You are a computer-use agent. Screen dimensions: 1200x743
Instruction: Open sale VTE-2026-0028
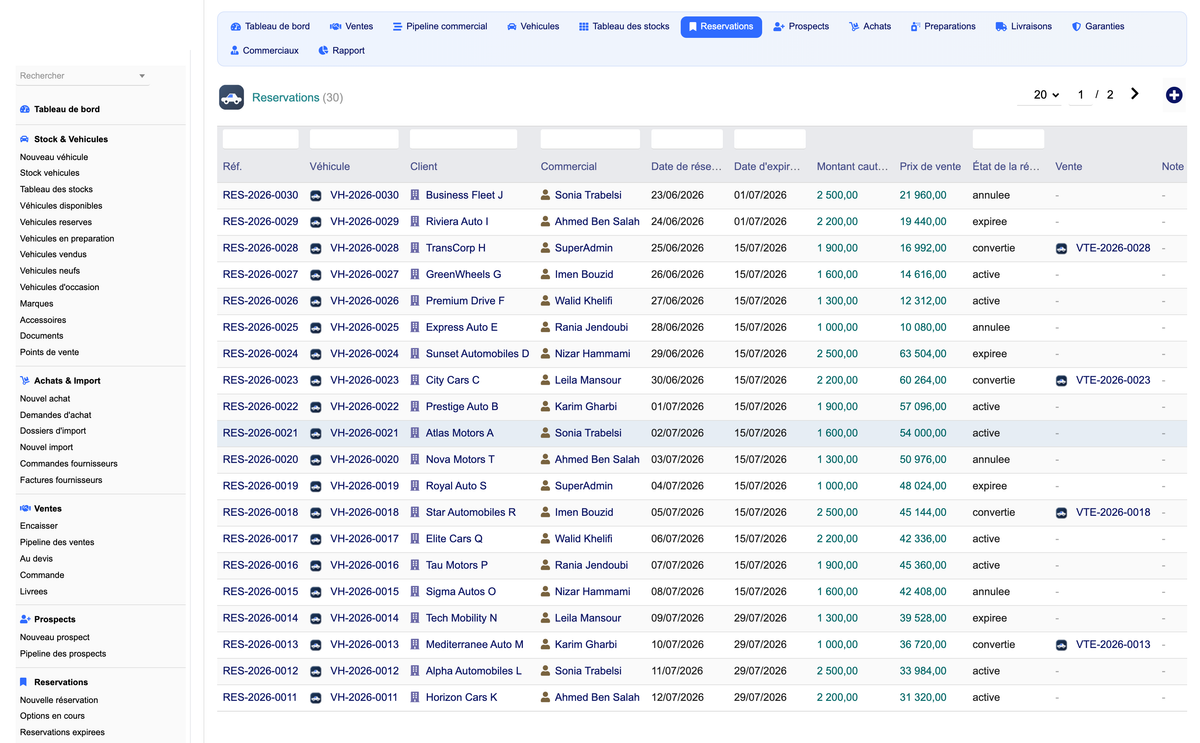1113,248
